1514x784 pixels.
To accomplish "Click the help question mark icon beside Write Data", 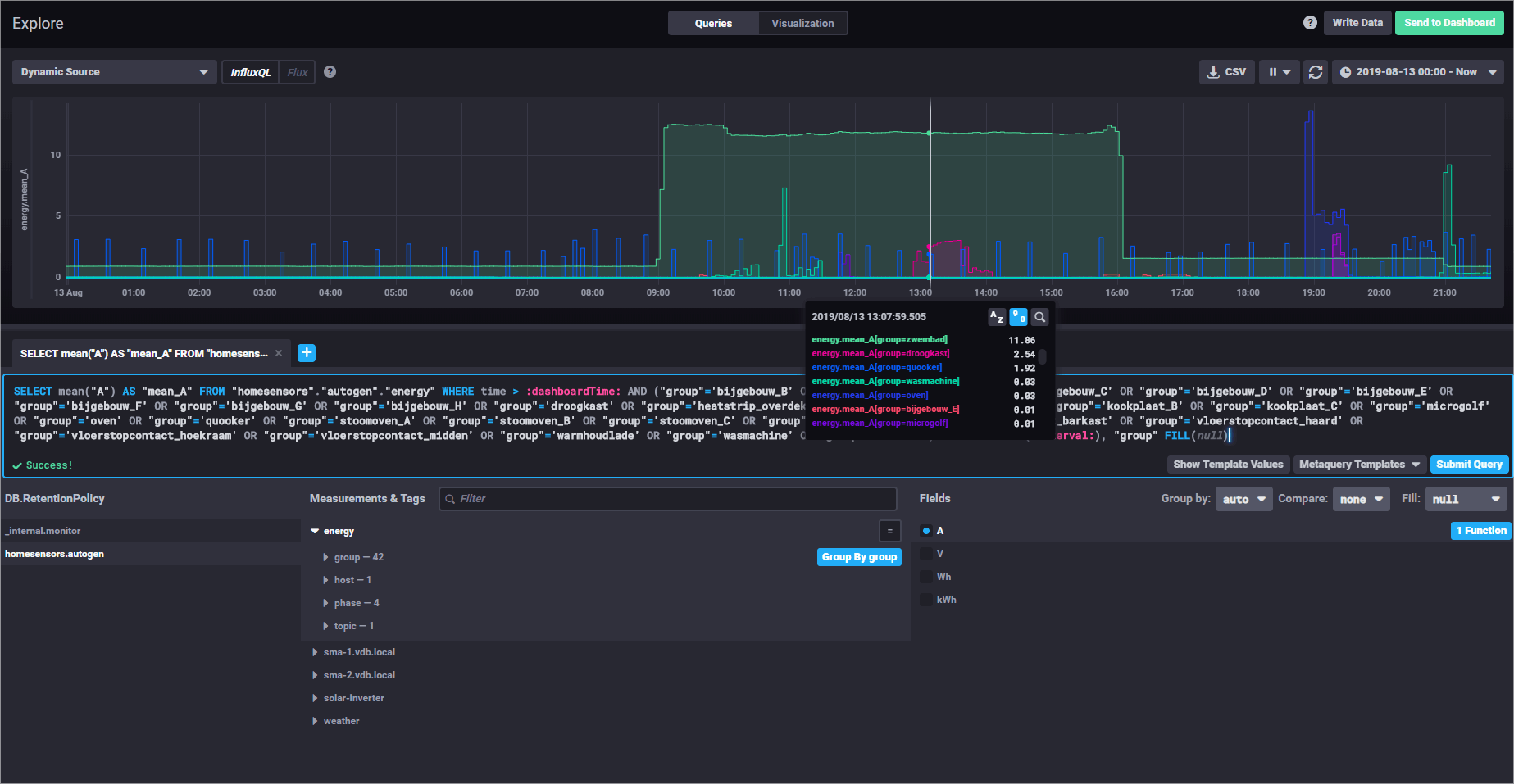I will coord(1310,23).
